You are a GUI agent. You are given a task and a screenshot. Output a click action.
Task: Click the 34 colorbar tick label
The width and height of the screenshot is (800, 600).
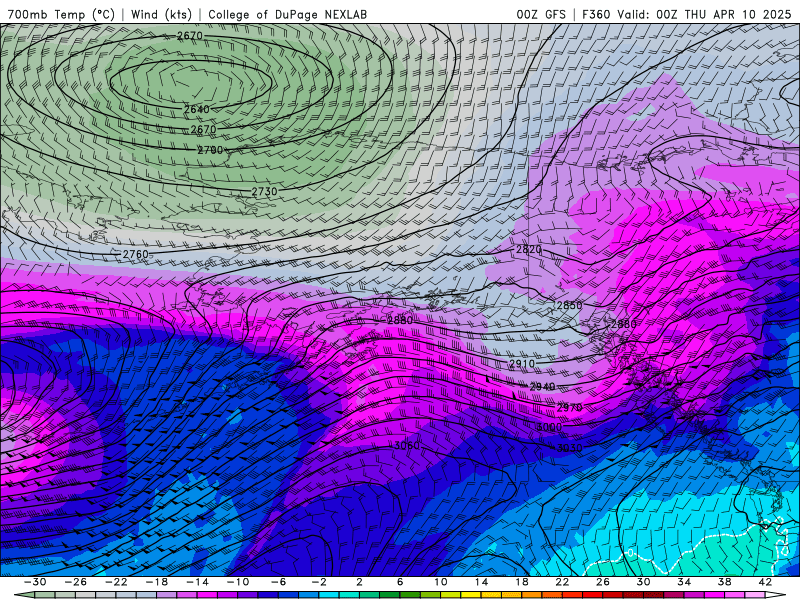click(x=684, y=582)
